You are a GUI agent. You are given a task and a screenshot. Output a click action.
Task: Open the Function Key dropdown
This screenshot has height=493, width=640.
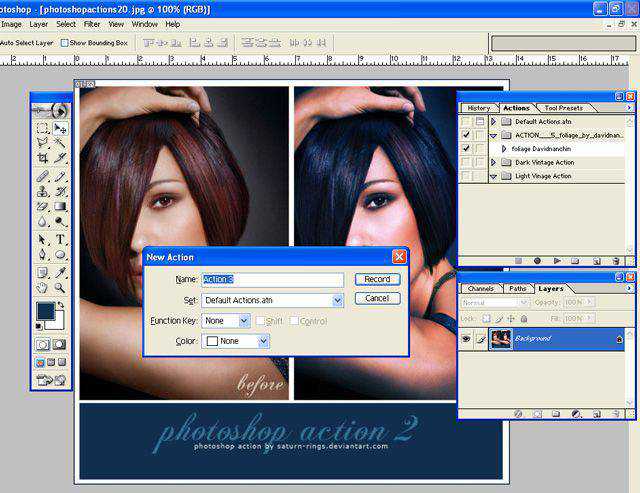click(244, 321)
